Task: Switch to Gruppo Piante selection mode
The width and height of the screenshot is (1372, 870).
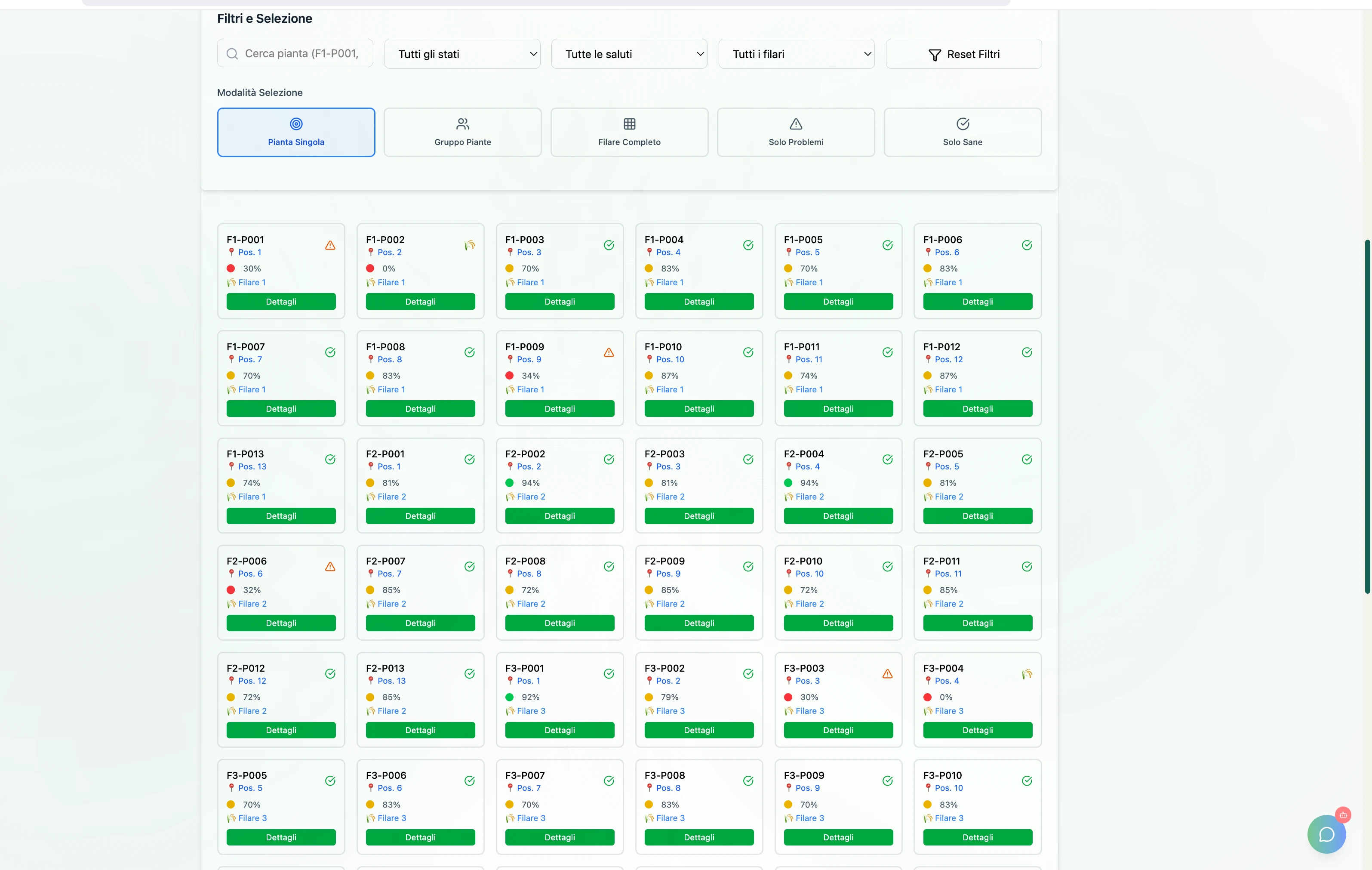Action: 463,132
